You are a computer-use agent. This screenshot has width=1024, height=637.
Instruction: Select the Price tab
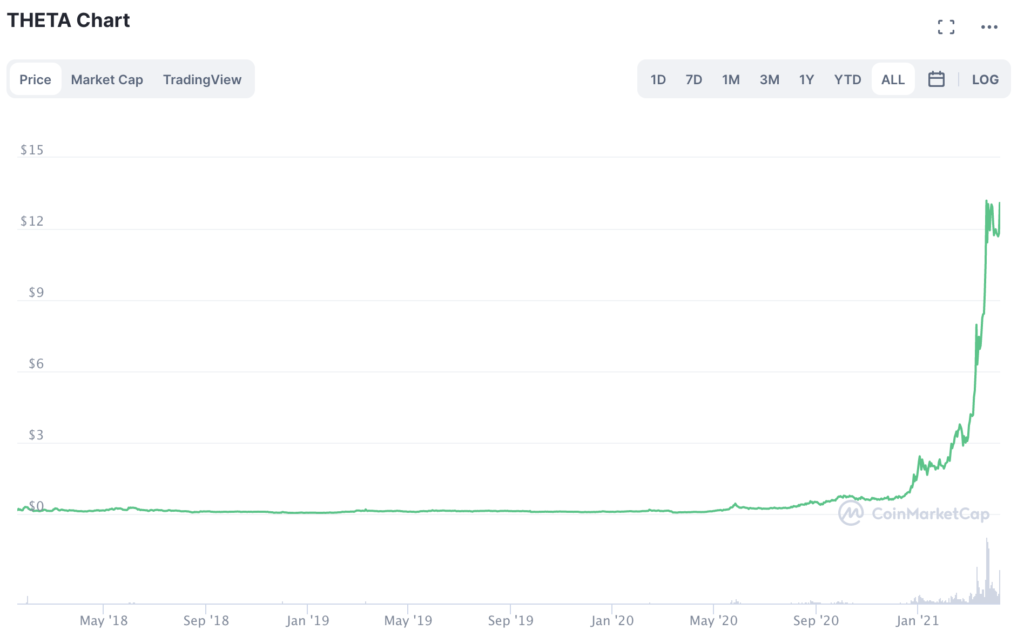35,79
